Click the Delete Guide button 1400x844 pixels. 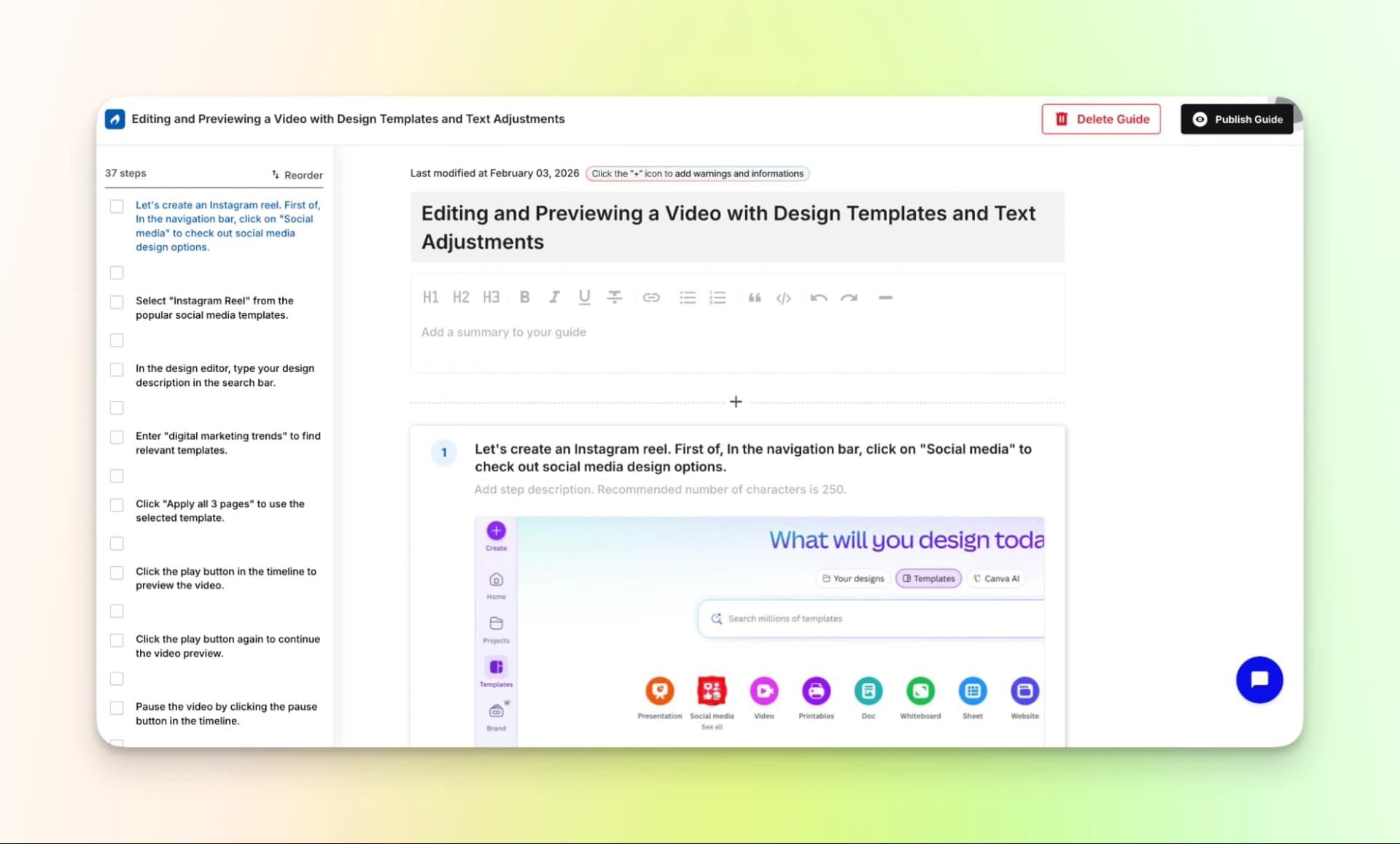click(1101, 119)
